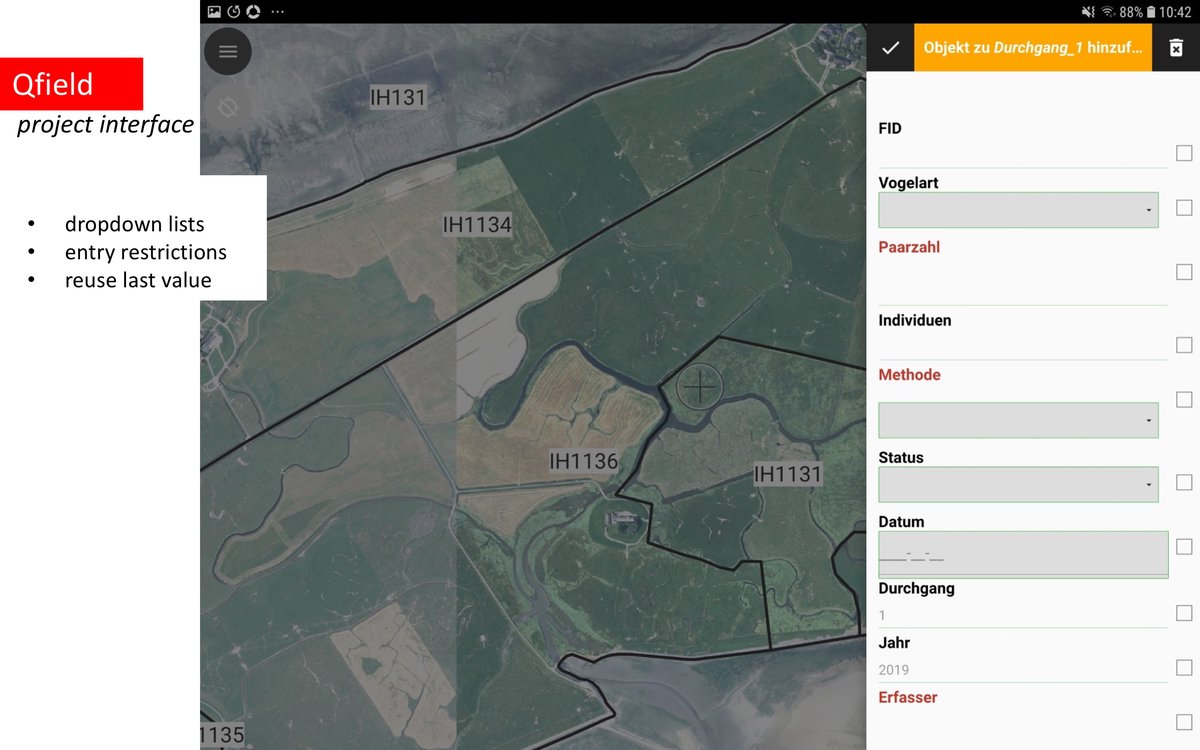The height and width of the screenshot is (750, 1200).
Task: Tap the muted sound status icon
Action: click(1088, 12)
